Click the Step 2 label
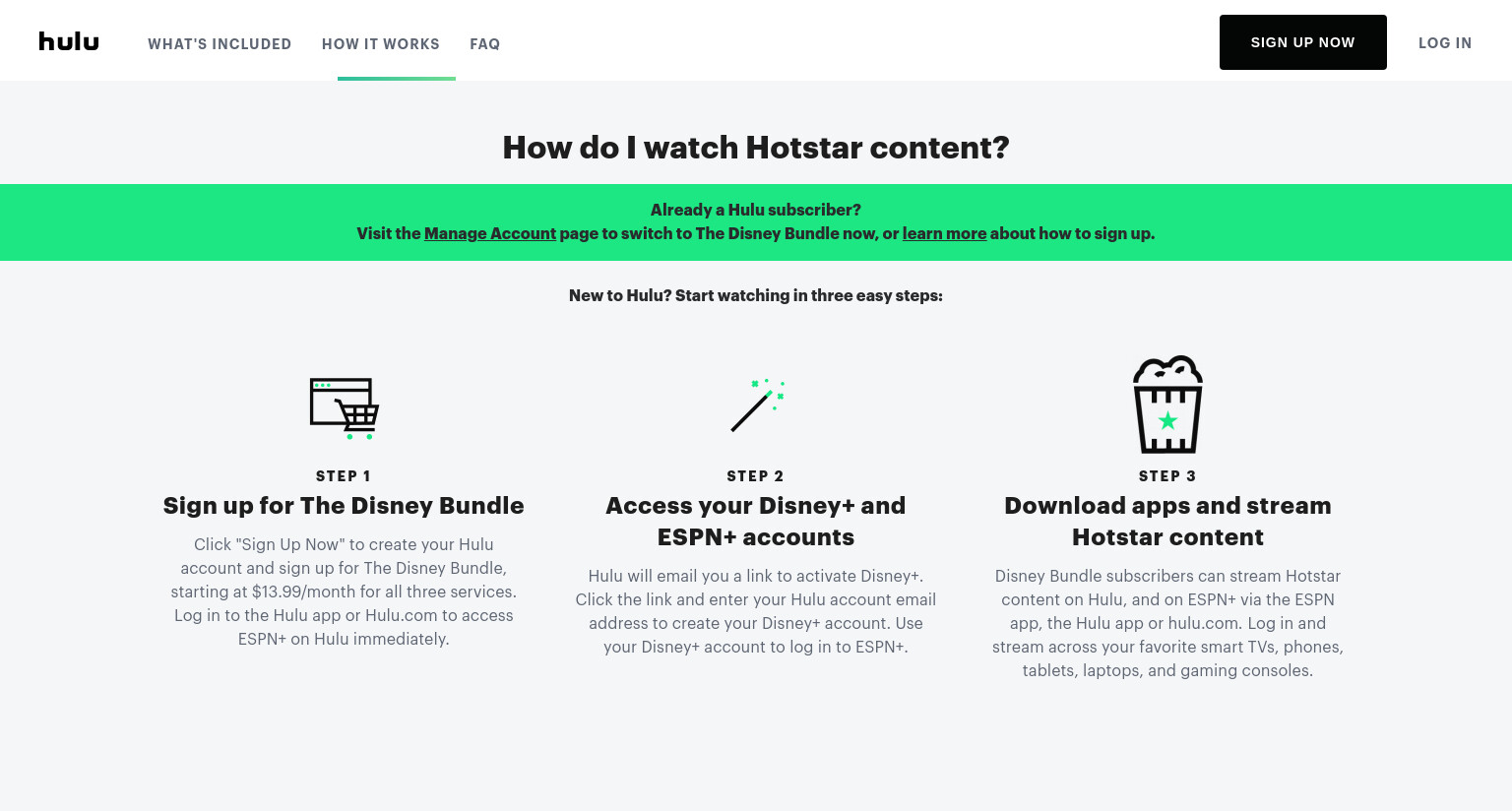1512x811 pixels. click(756, 476)
